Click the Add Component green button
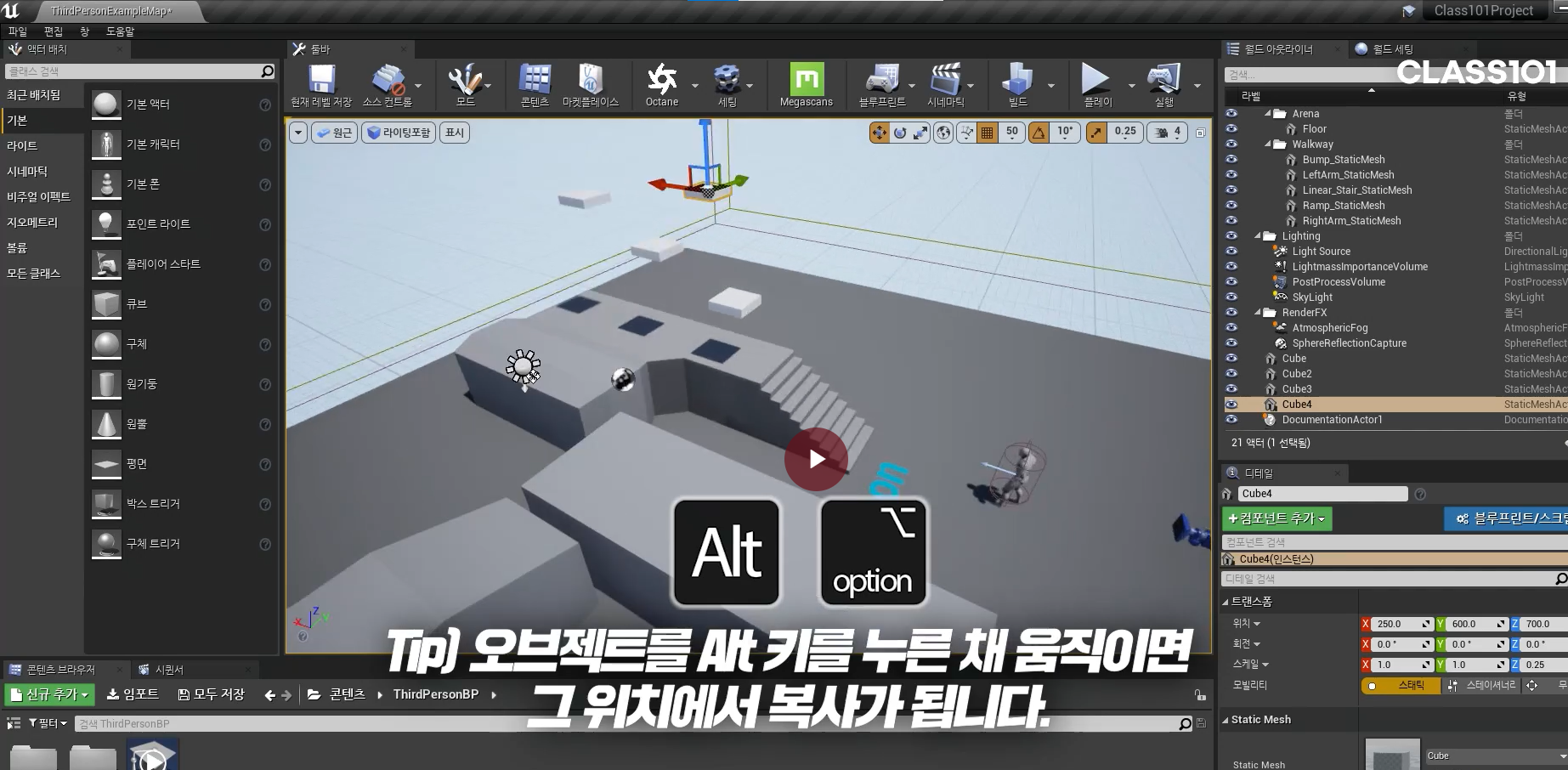Viewport: 1568px width, 770px height. tap(1276, 518)
